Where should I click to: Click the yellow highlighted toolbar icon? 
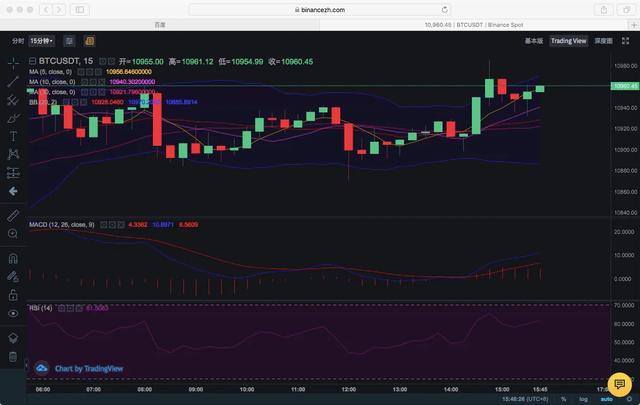(x=89, y=41)
